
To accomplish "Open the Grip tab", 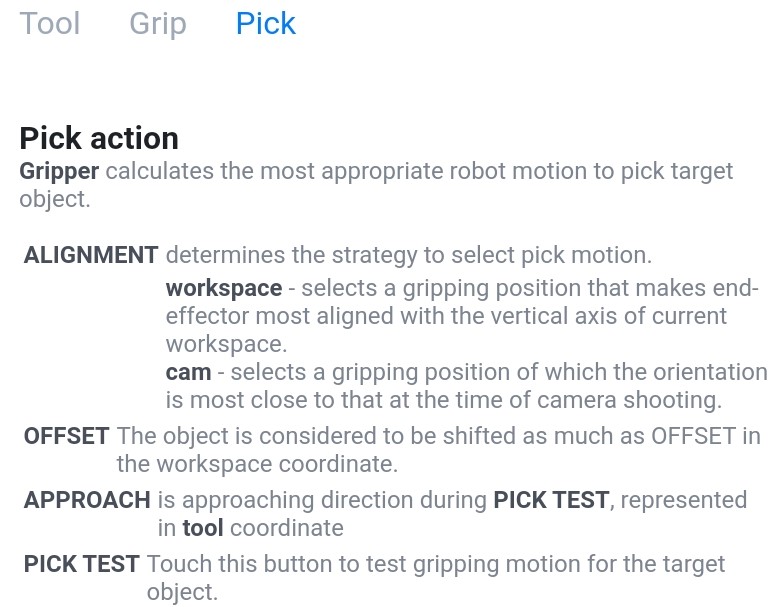I will tap(158, 23).
